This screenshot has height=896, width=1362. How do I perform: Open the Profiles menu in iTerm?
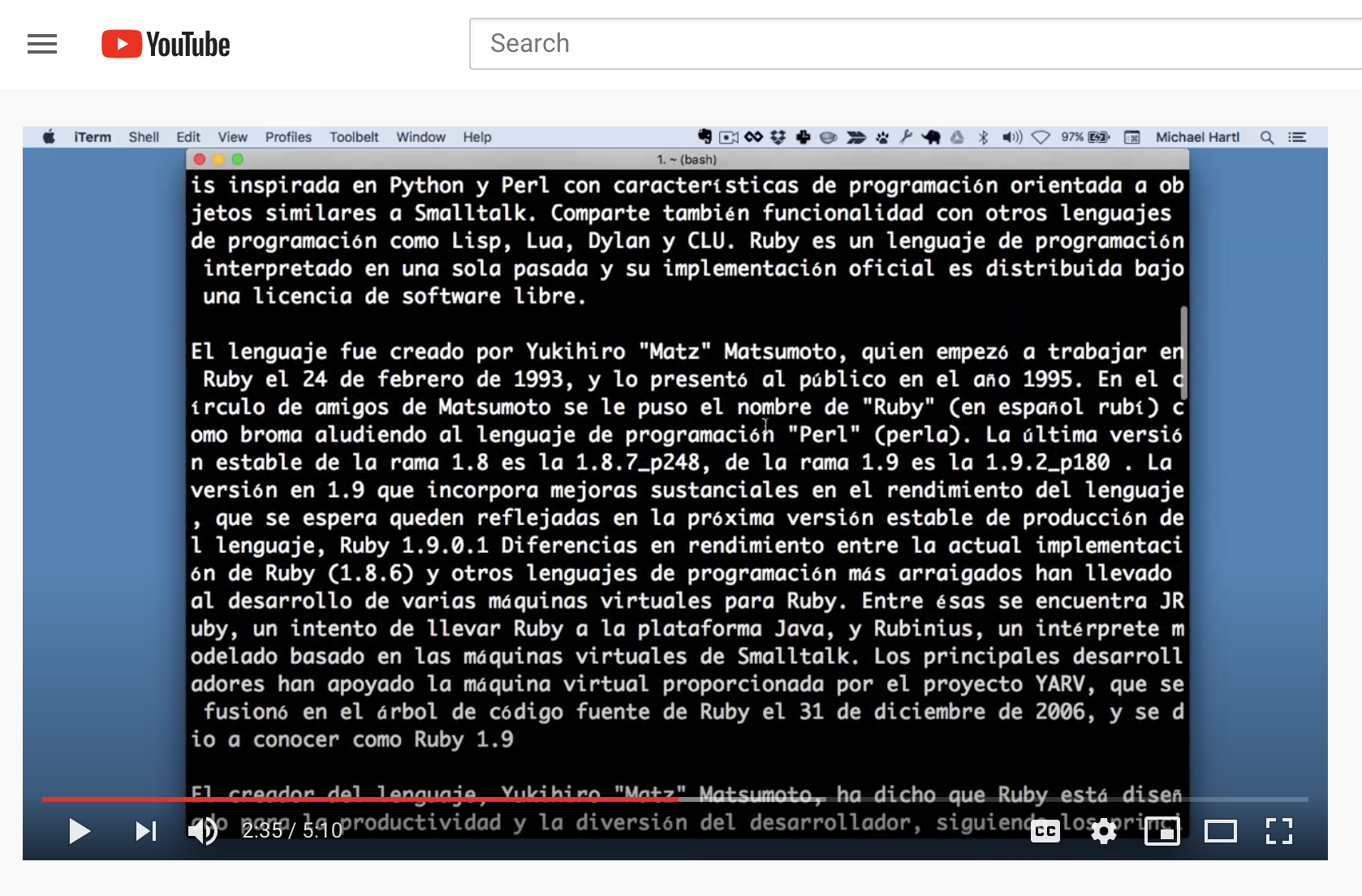tap(288, 137)
